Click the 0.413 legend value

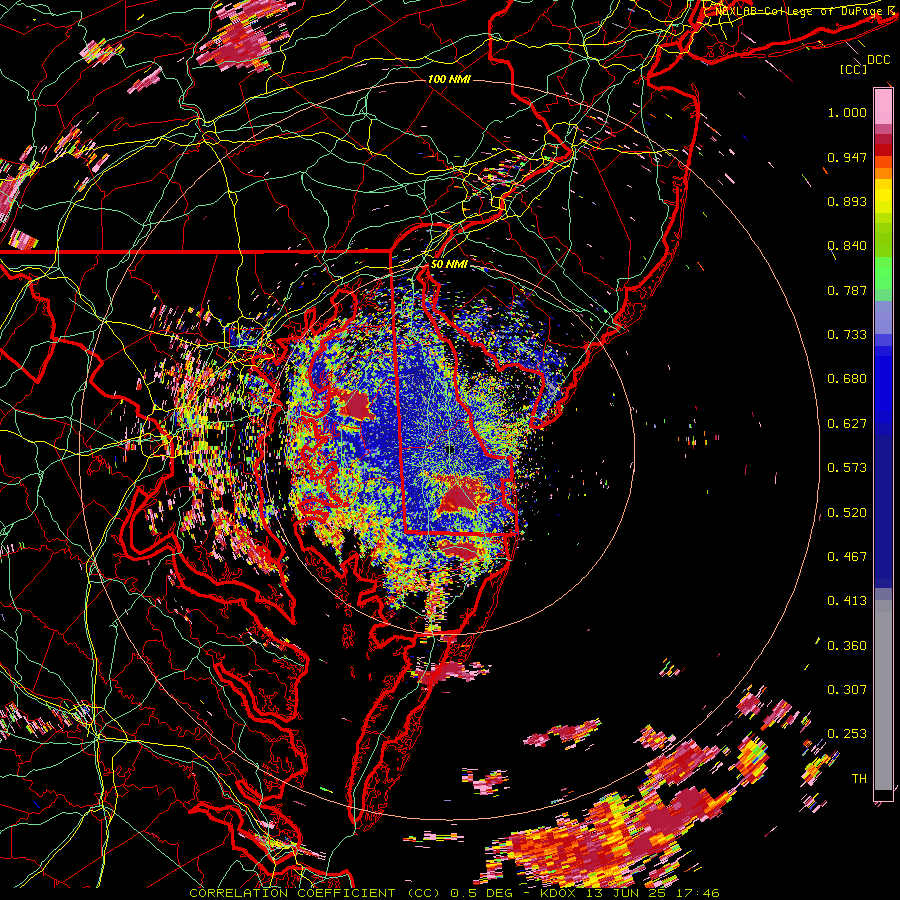tap(847, 601)
